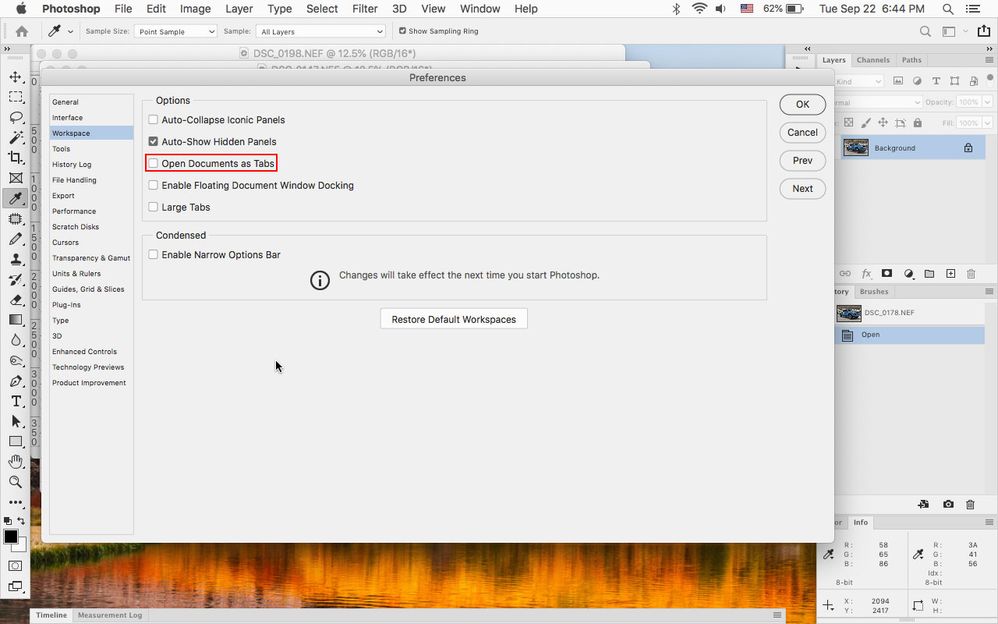Switch to the Brushes tab
998x624 pixels.
pyautogui.click(x=874, y=292)
